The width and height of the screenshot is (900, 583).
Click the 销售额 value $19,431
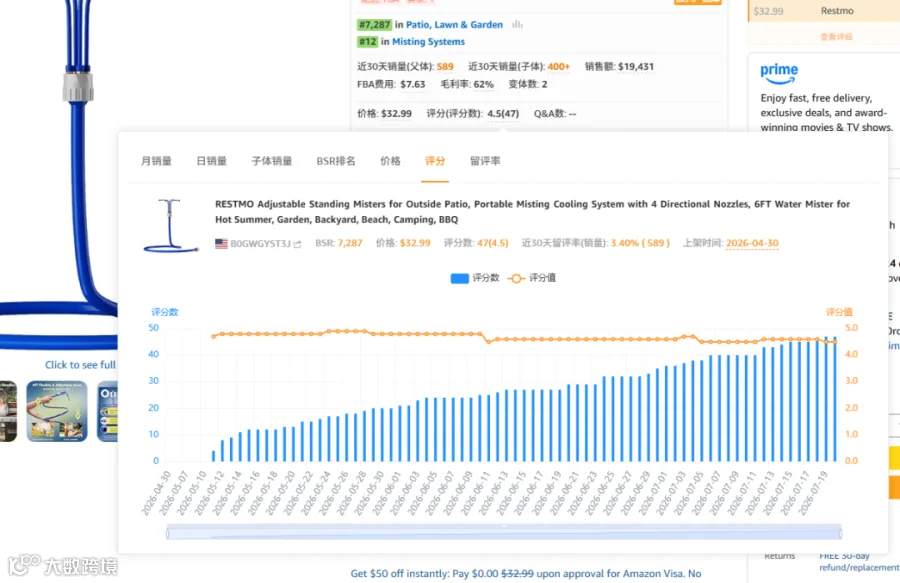click(x=635, y=67)
